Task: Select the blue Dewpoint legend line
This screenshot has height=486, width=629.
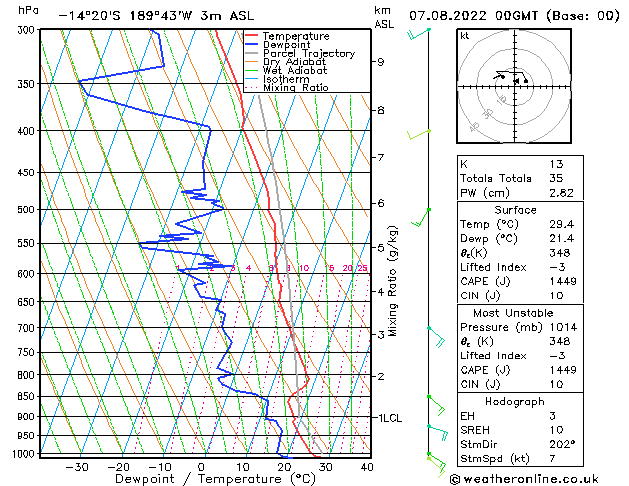Action: (252, 45)
